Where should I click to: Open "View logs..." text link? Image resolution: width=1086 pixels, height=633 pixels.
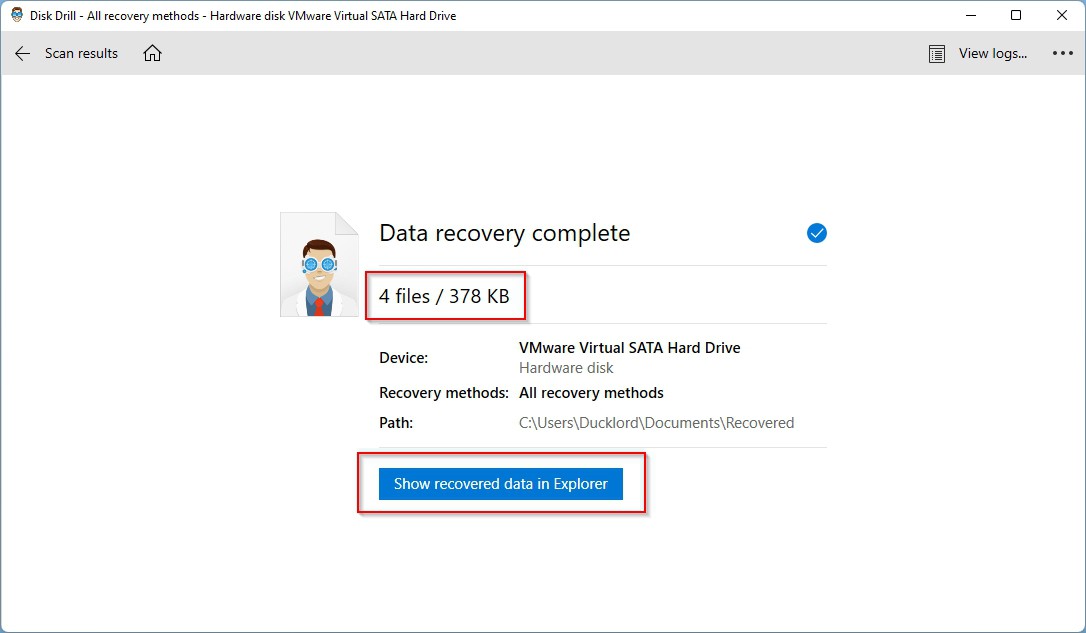pyautogui.click(x=992, y=54)
